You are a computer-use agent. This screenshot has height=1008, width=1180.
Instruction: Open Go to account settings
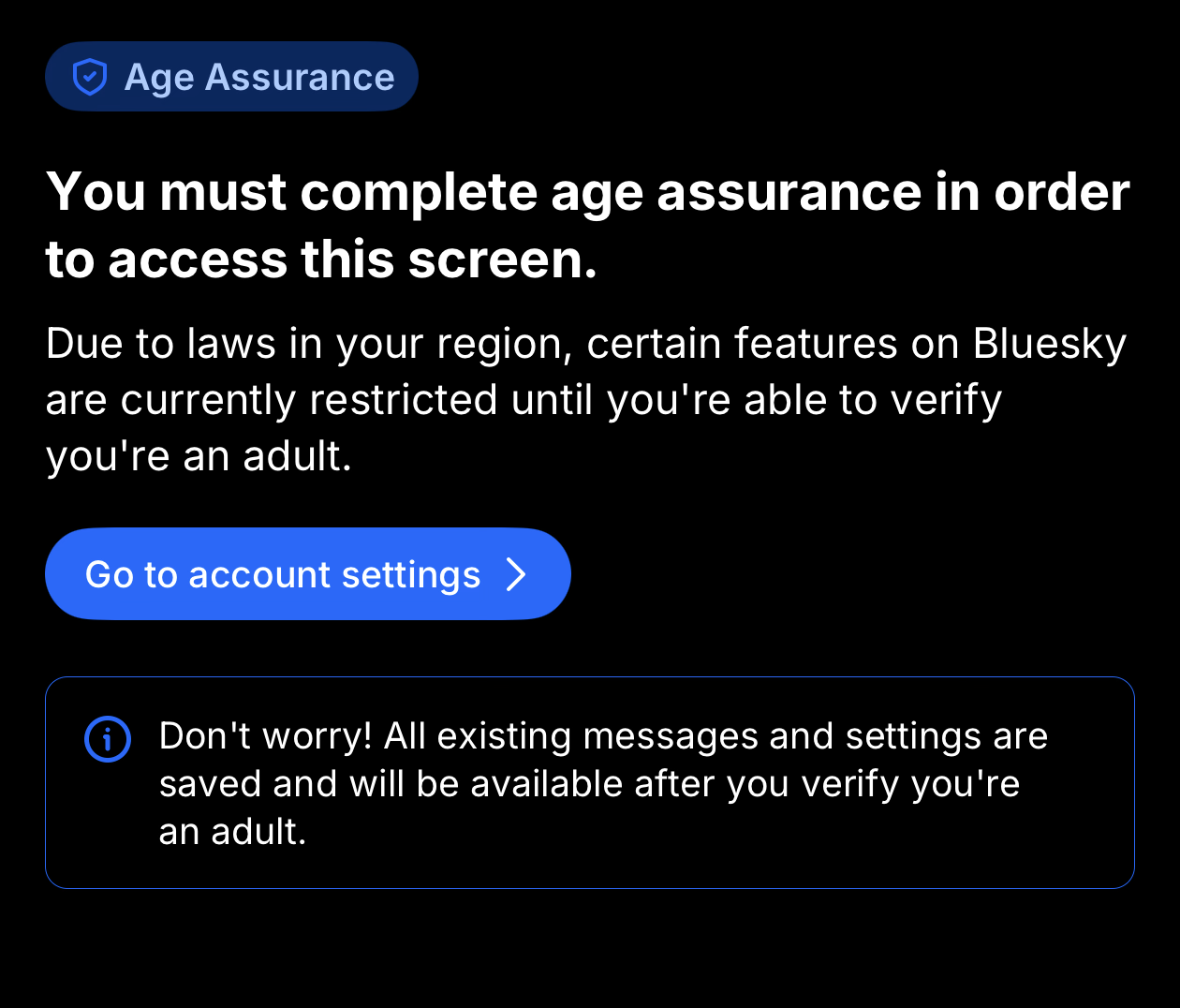tap(307, 574)
